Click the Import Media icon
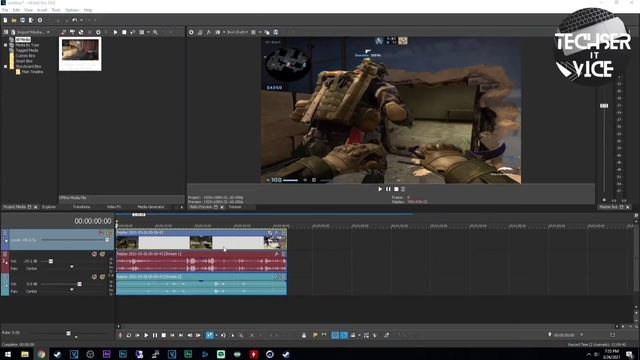Screen dimensions: 640x360 (13, 32)
